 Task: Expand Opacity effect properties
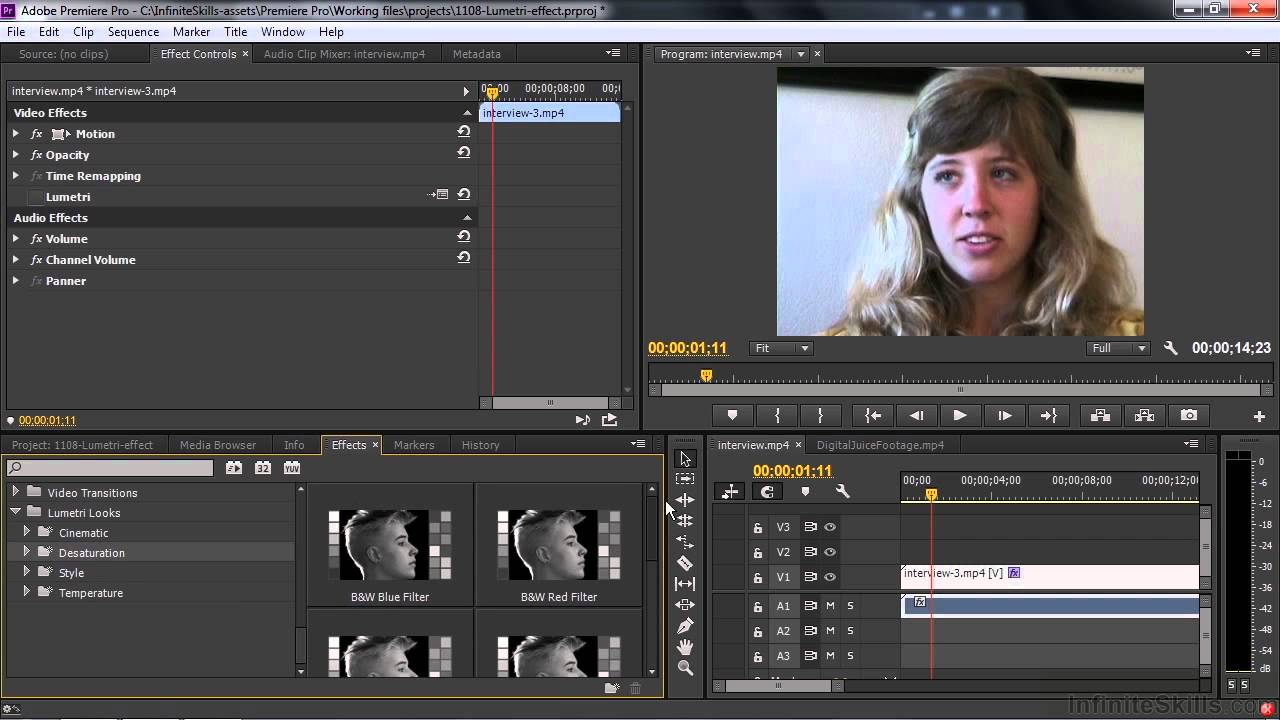(15, 154)
